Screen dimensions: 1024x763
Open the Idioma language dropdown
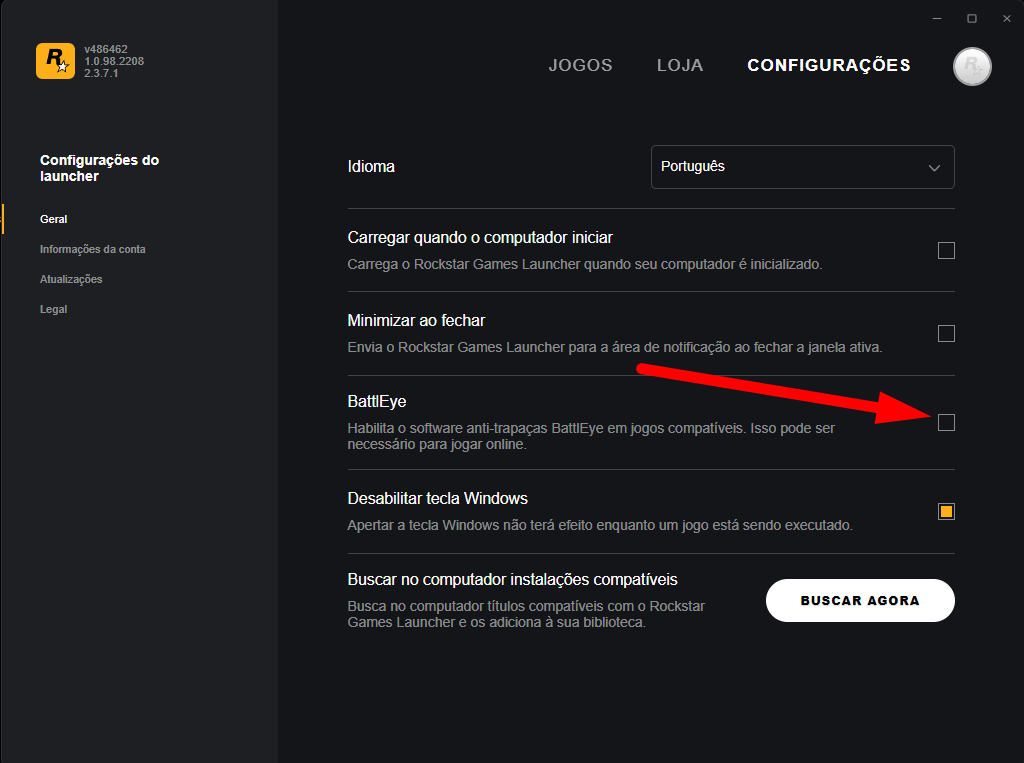[802, 167]
